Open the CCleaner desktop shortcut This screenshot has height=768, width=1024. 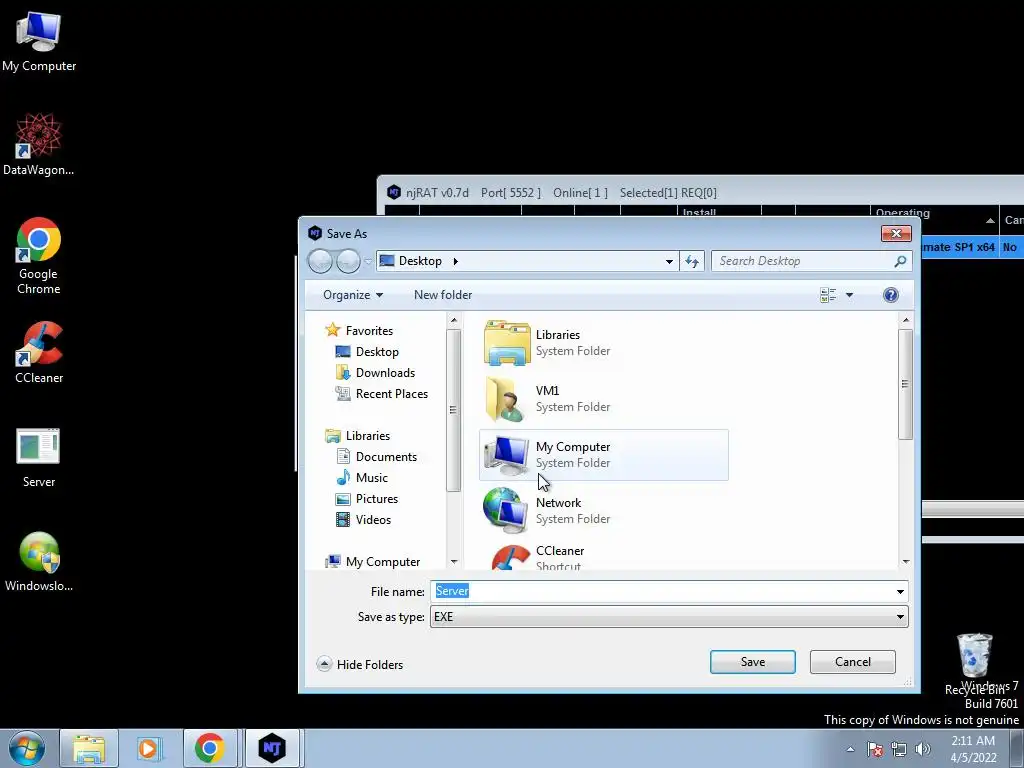pyautogui.click(x=39, y=352)
